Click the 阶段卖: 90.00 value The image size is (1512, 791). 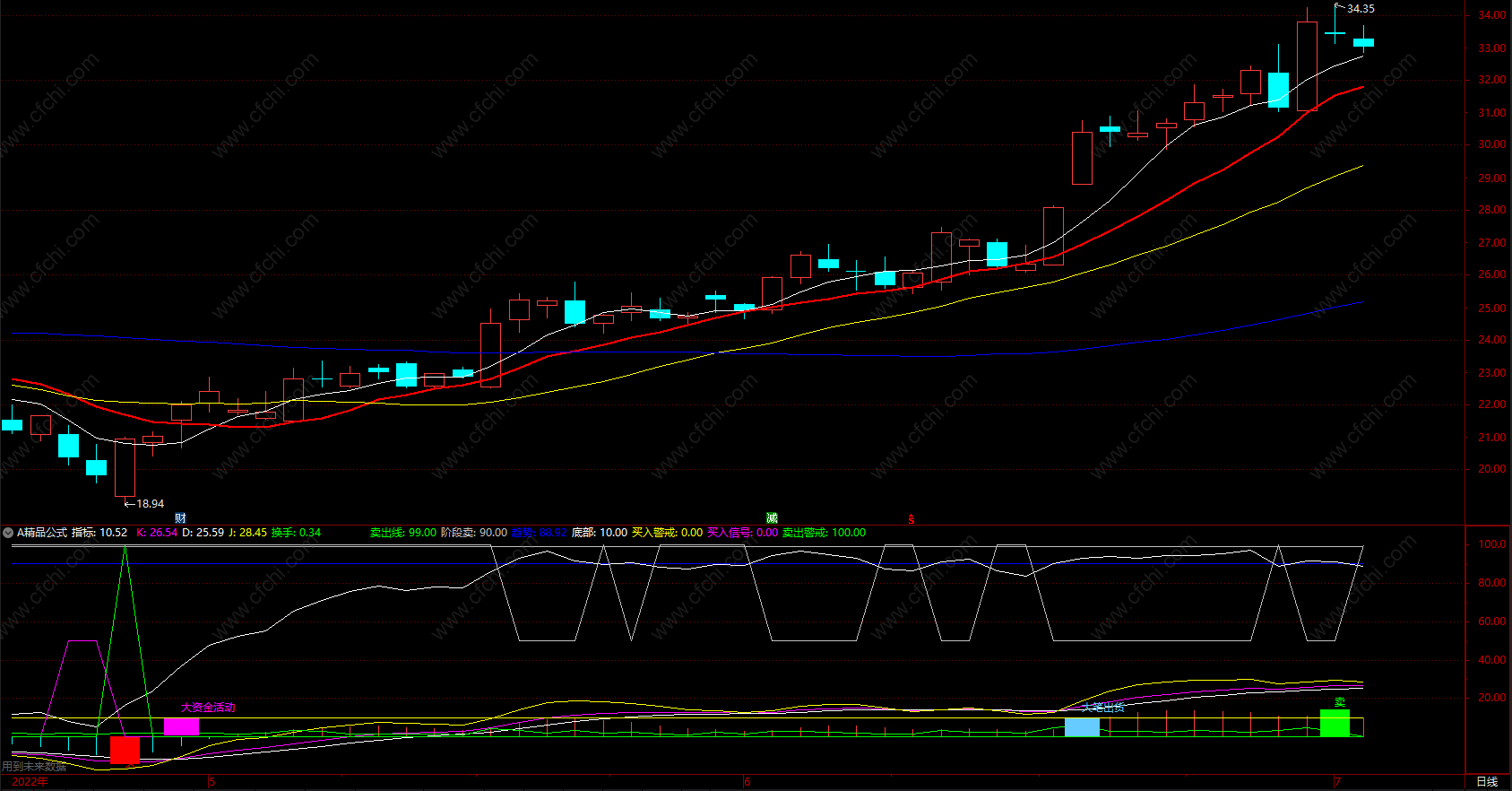pos(474,533)
